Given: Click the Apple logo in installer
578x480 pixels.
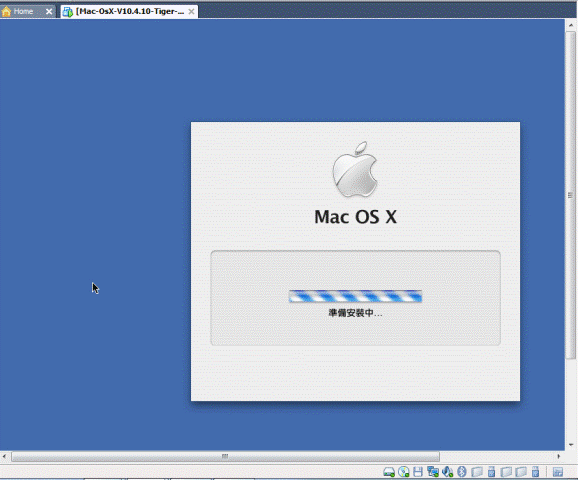Looking at the screenshot, I should 355,169.
